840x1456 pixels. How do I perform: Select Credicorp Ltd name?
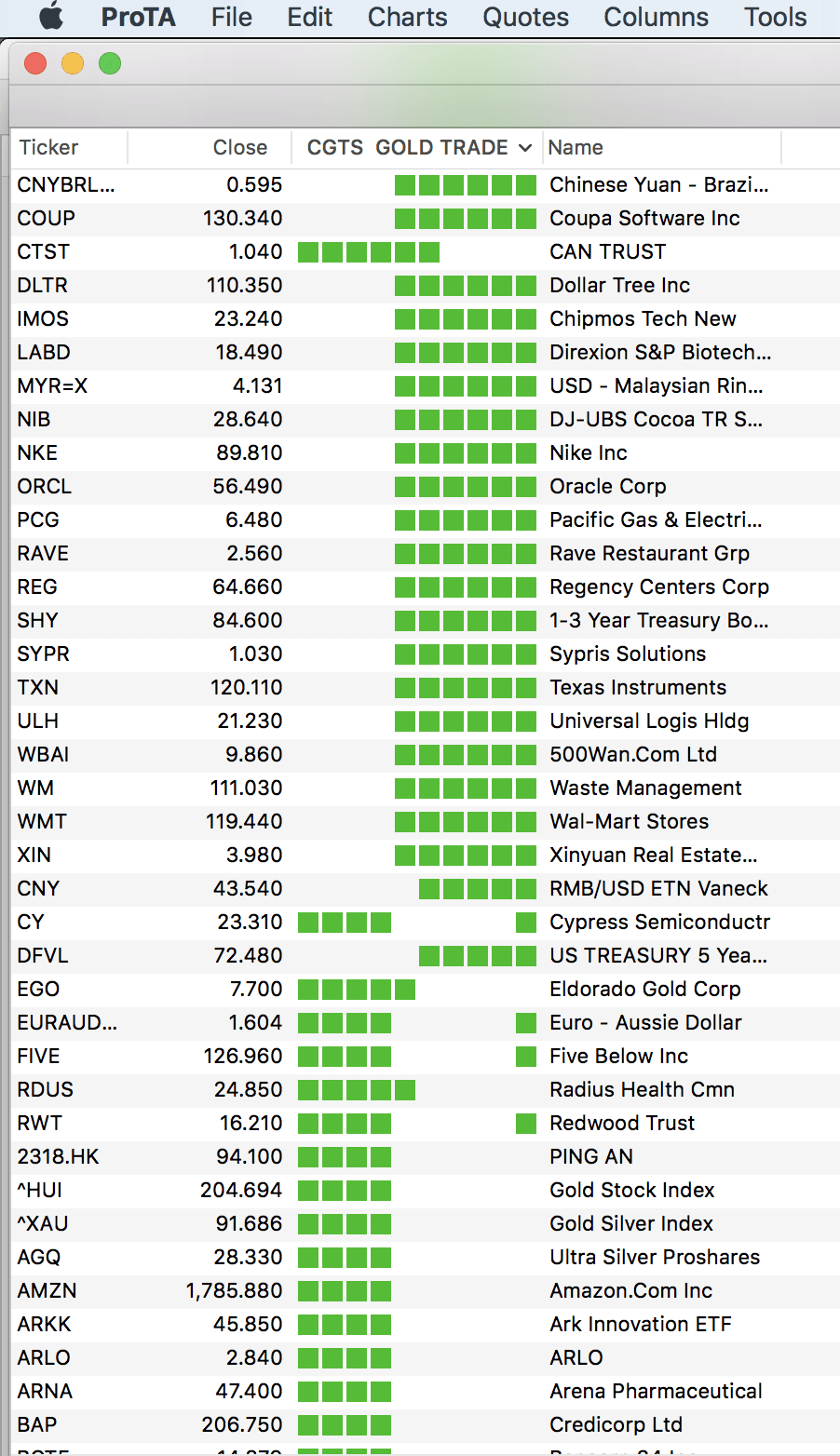616,1424
